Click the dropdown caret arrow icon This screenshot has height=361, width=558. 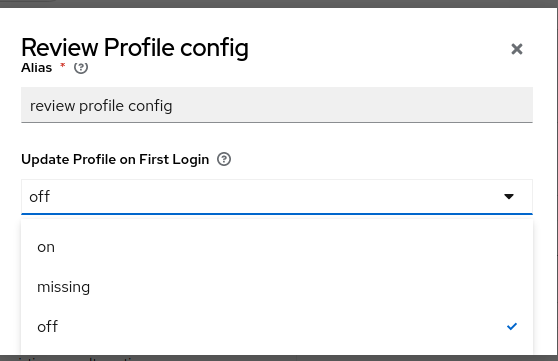pos(509,197)
